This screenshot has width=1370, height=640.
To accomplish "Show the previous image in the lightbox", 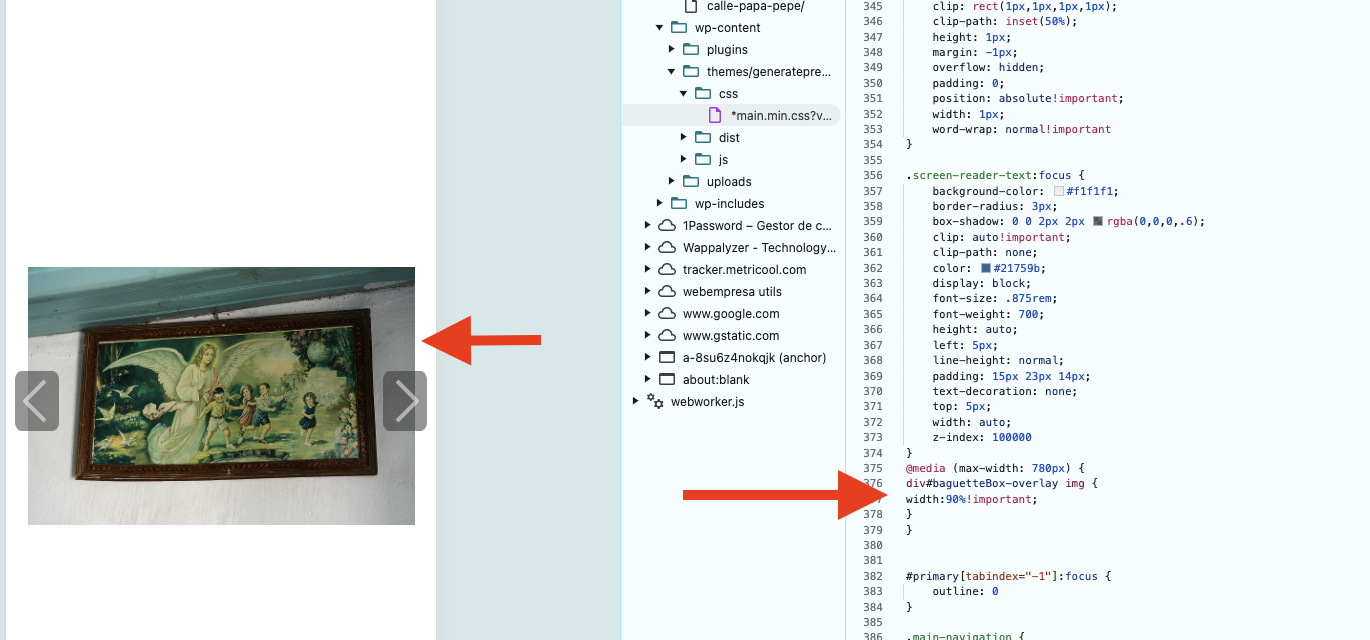I will click(37, 401).
